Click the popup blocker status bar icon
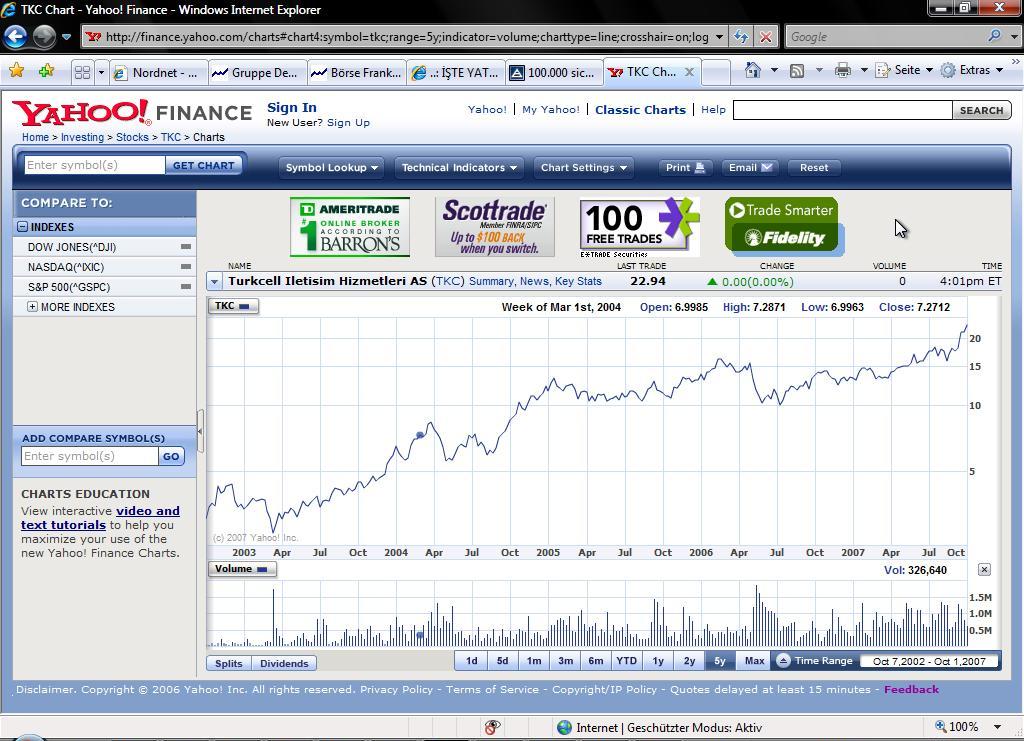 coord(493,727)
